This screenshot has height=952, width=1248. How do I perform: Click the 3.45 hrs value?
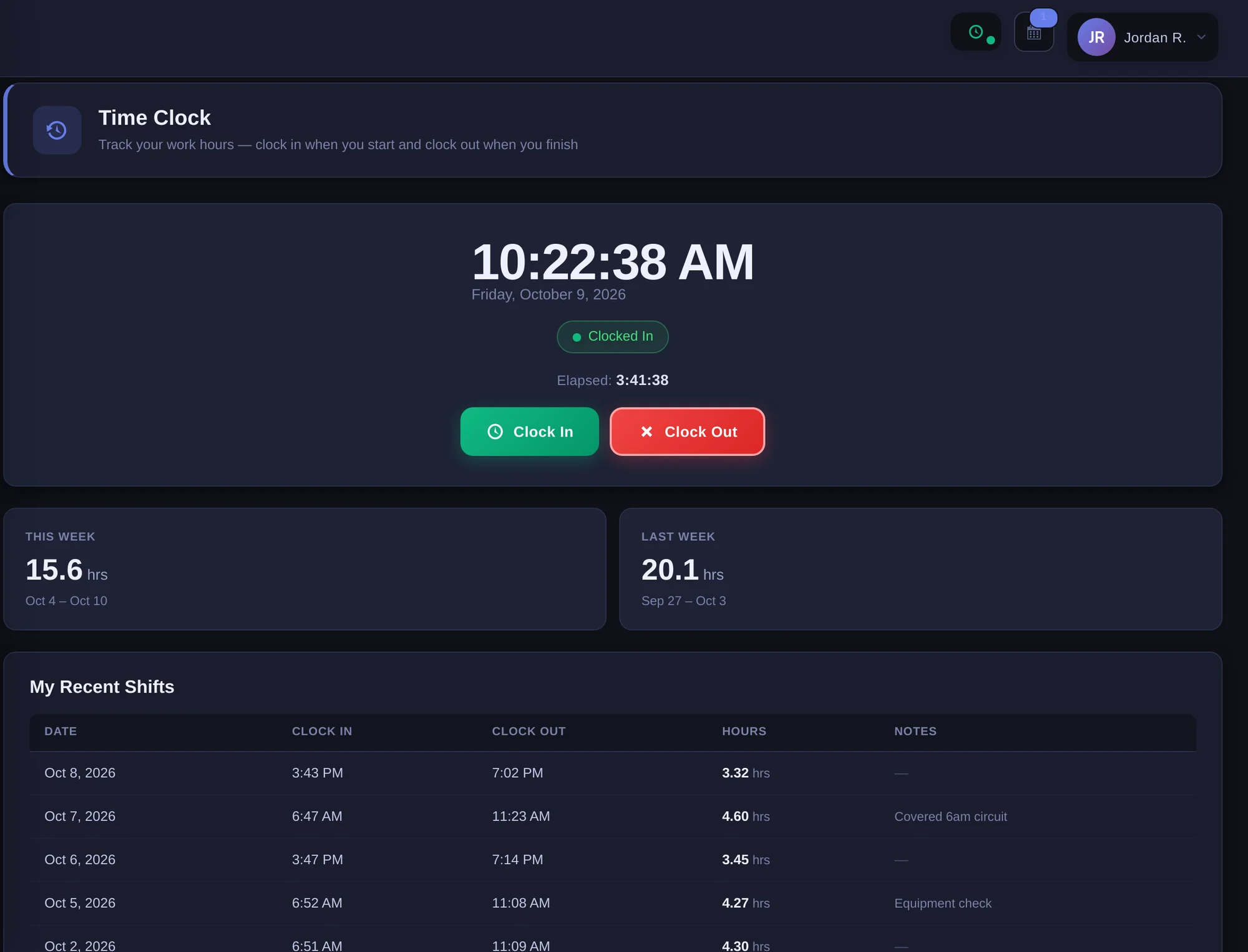(x=746, y=860)
